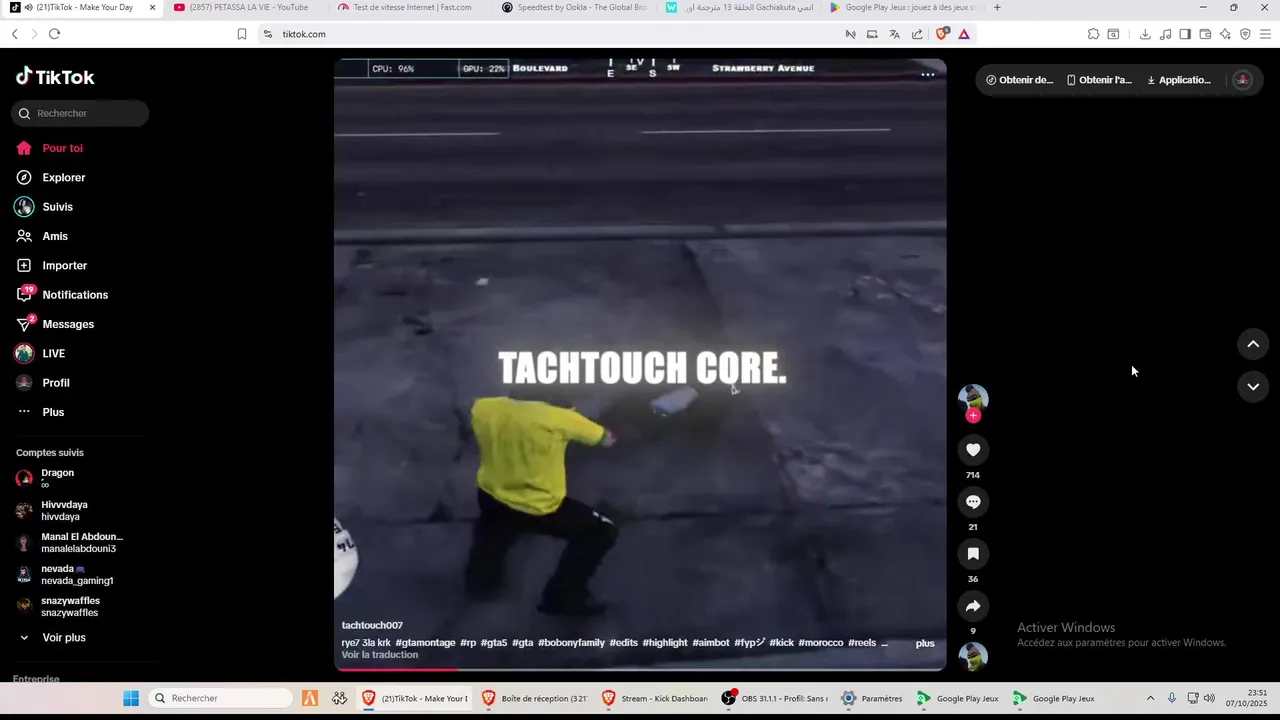Open OBS 31.1.1 from taskbar

(775, 698)
